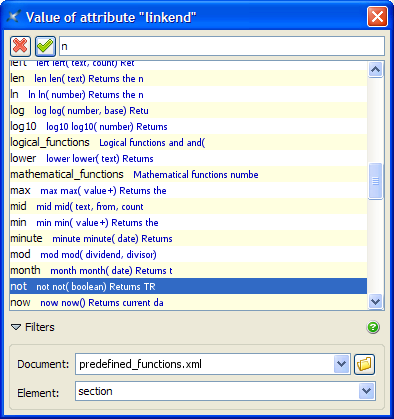Viewport: 394px width, 419px height.
Task: Select the "ln" function row
Action: click(x=188, y=95)
